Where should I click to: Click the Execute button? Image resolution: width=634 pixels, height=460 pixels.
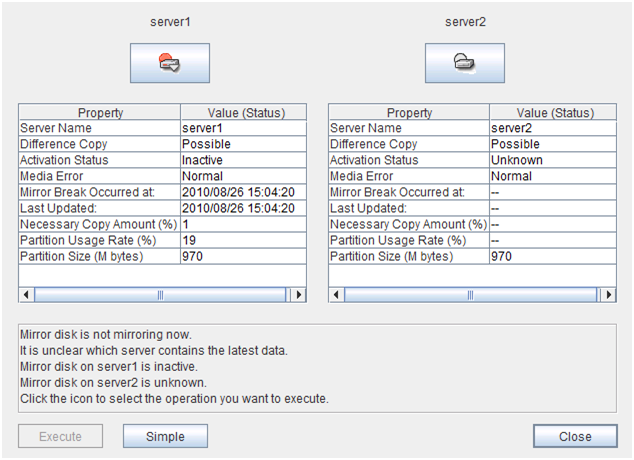pos(61,436)
